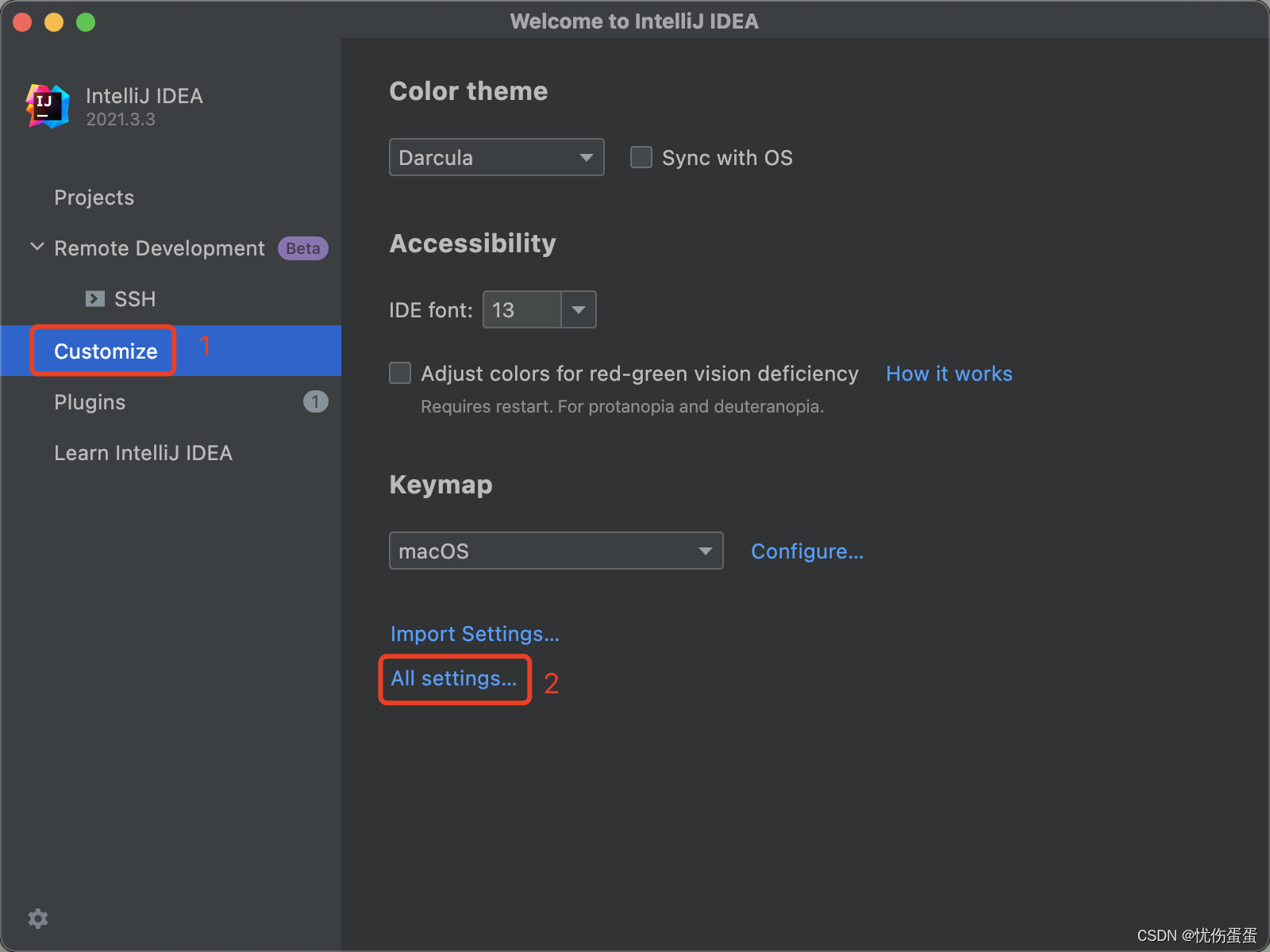Close the Welcome window with red button
Screen dimensions: 1270x952
(22, 22)
